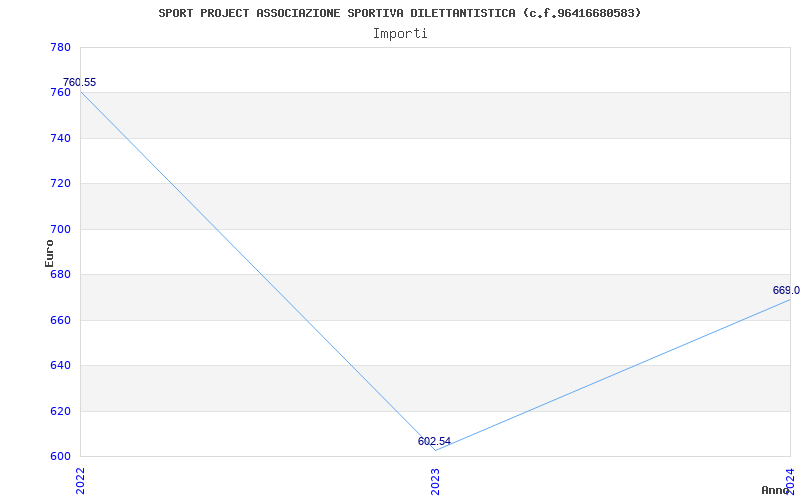Viewport: 800px width, 500px height.
Task: Click the chart title SPORT PROJECT ASSOCIAZIONE SPORTIVA DILETTANTISTICA
Action: (x=399, y=13)
